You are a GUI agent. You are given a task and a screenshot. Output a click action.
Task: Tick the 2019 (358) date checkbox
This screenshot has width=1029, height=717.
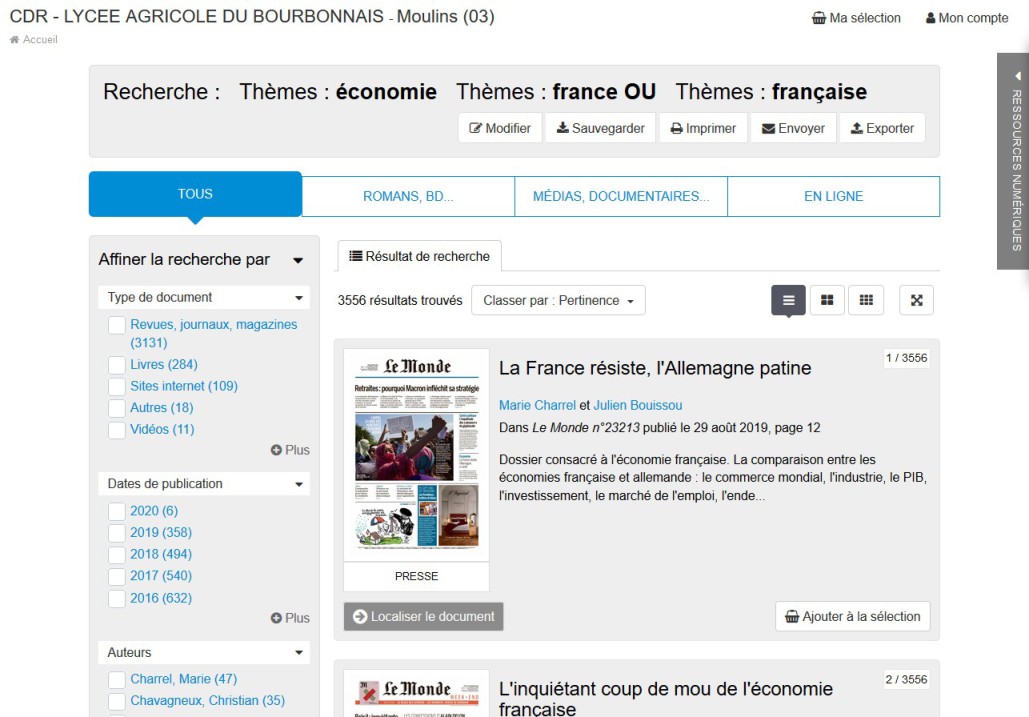pos(117,532)
